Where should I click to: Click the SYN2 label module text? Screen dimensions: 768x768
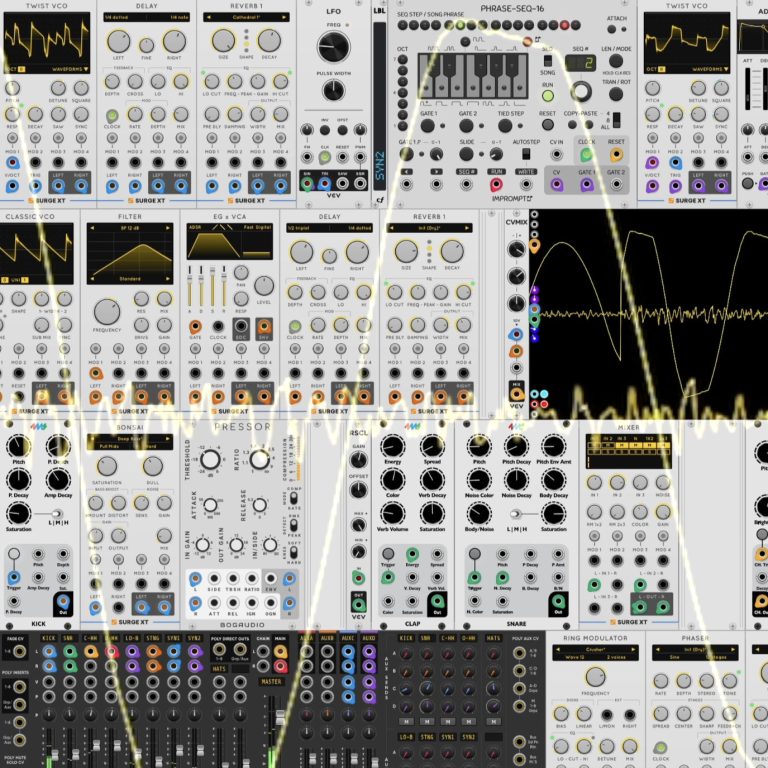pos(380,166)
